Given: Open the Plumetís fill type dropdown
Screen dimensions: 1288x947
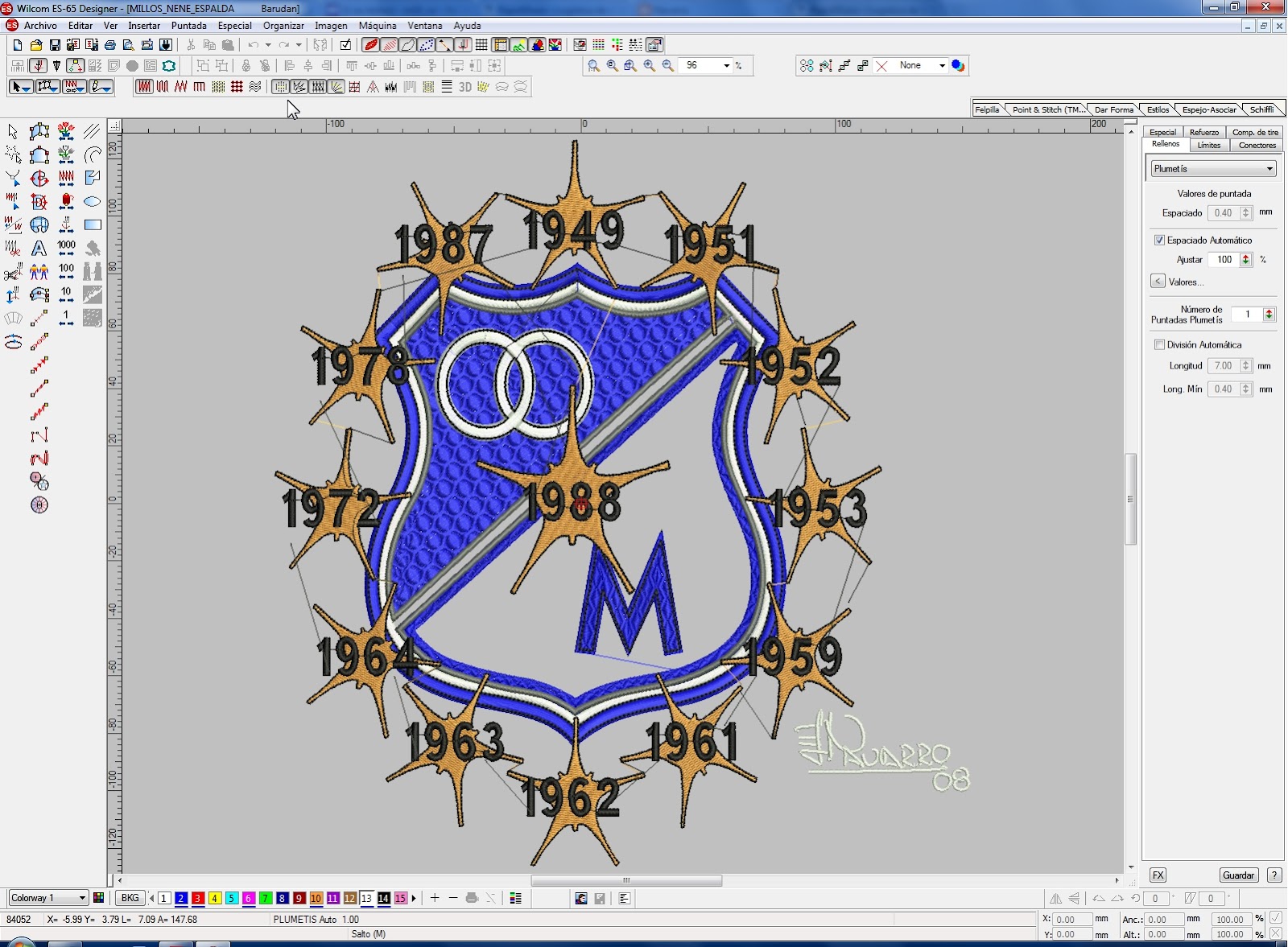Looking at the screenshot, I should [x=1269, y=169].
